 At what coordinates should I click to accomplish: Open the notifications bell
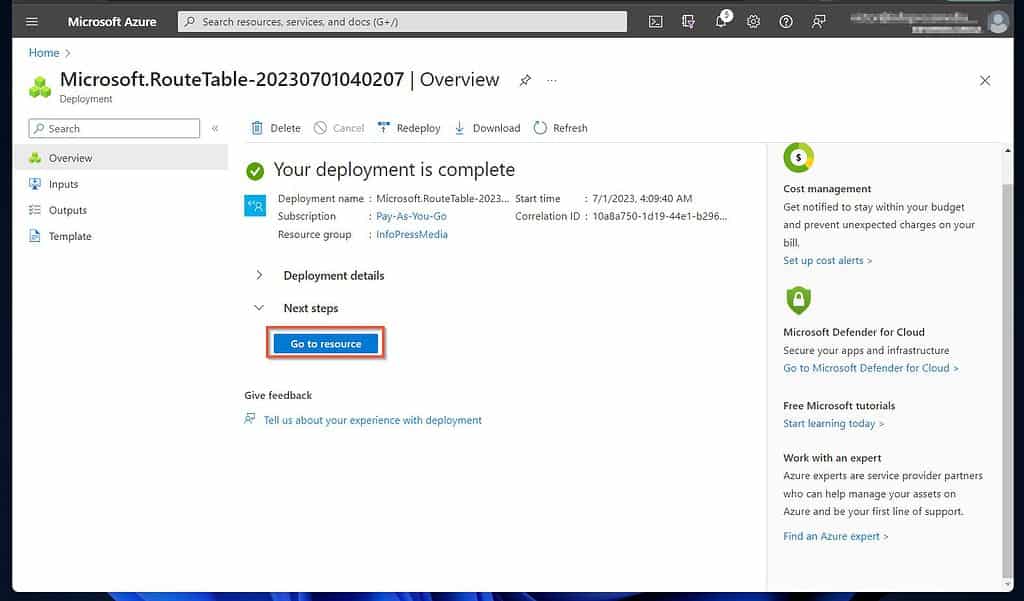point(721,21)
